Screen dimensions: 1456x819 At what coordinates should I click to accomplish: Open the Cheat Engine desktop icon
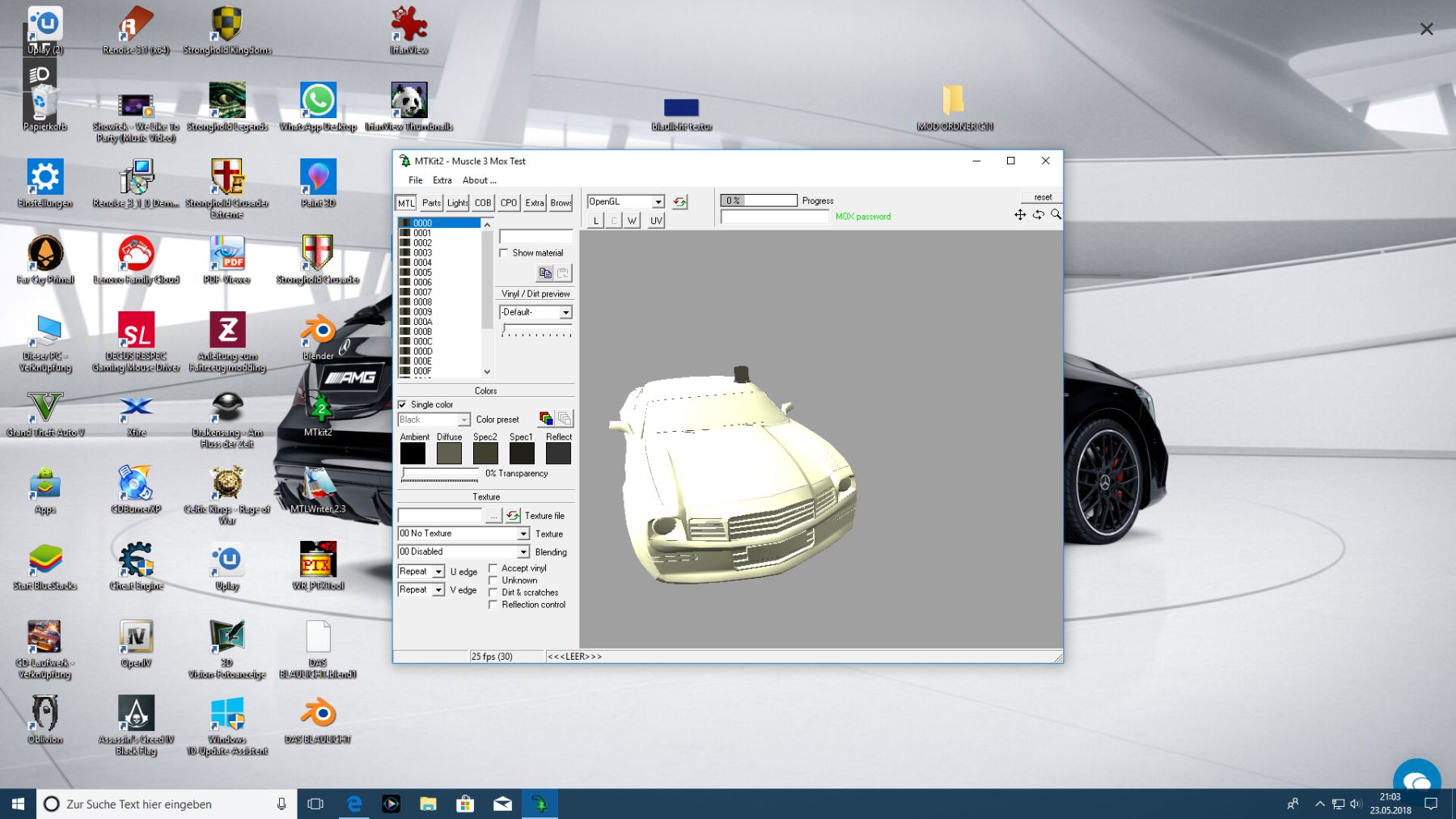click(x=136, y=566)
